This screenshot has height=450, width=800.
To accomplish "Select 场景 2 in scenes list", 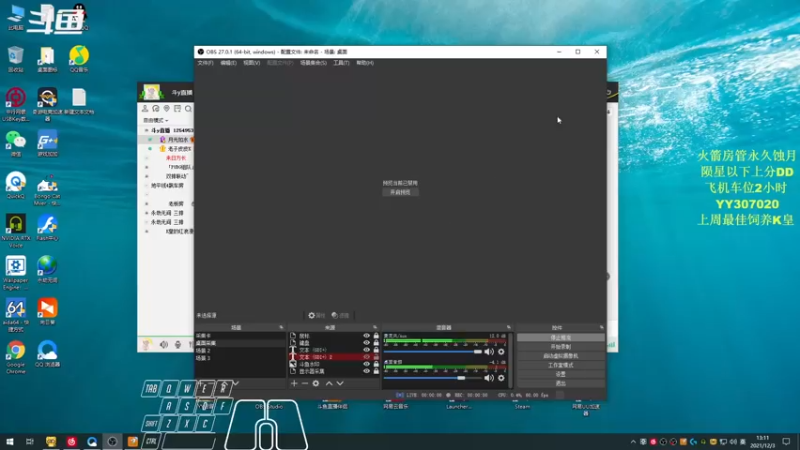I will 240,351.
